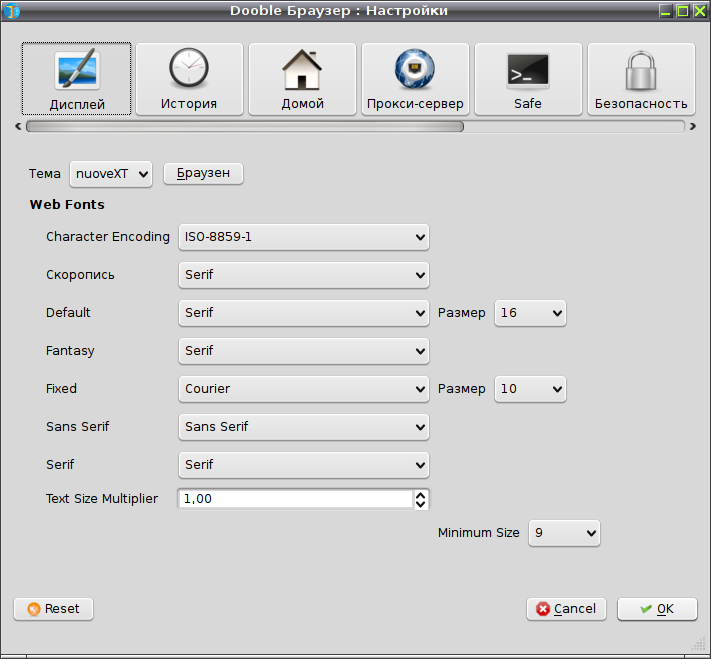Image resolution: width=711 pixels, height=659 pixels.
Task: Open the Sans Serif font dropdown
Action: (304, 427)
